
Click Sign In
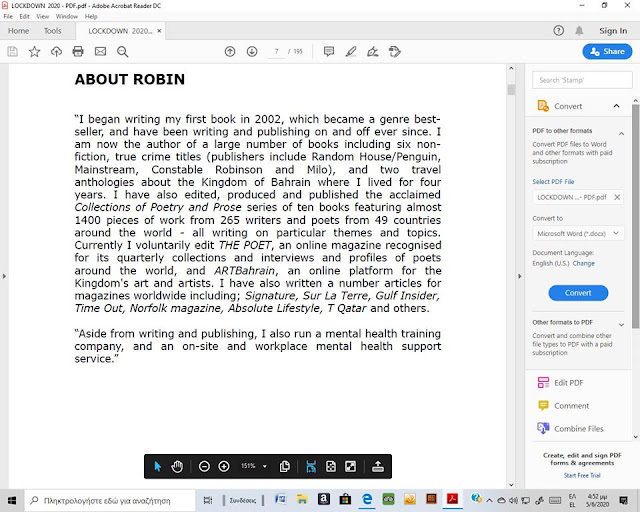tap(613, 31)
